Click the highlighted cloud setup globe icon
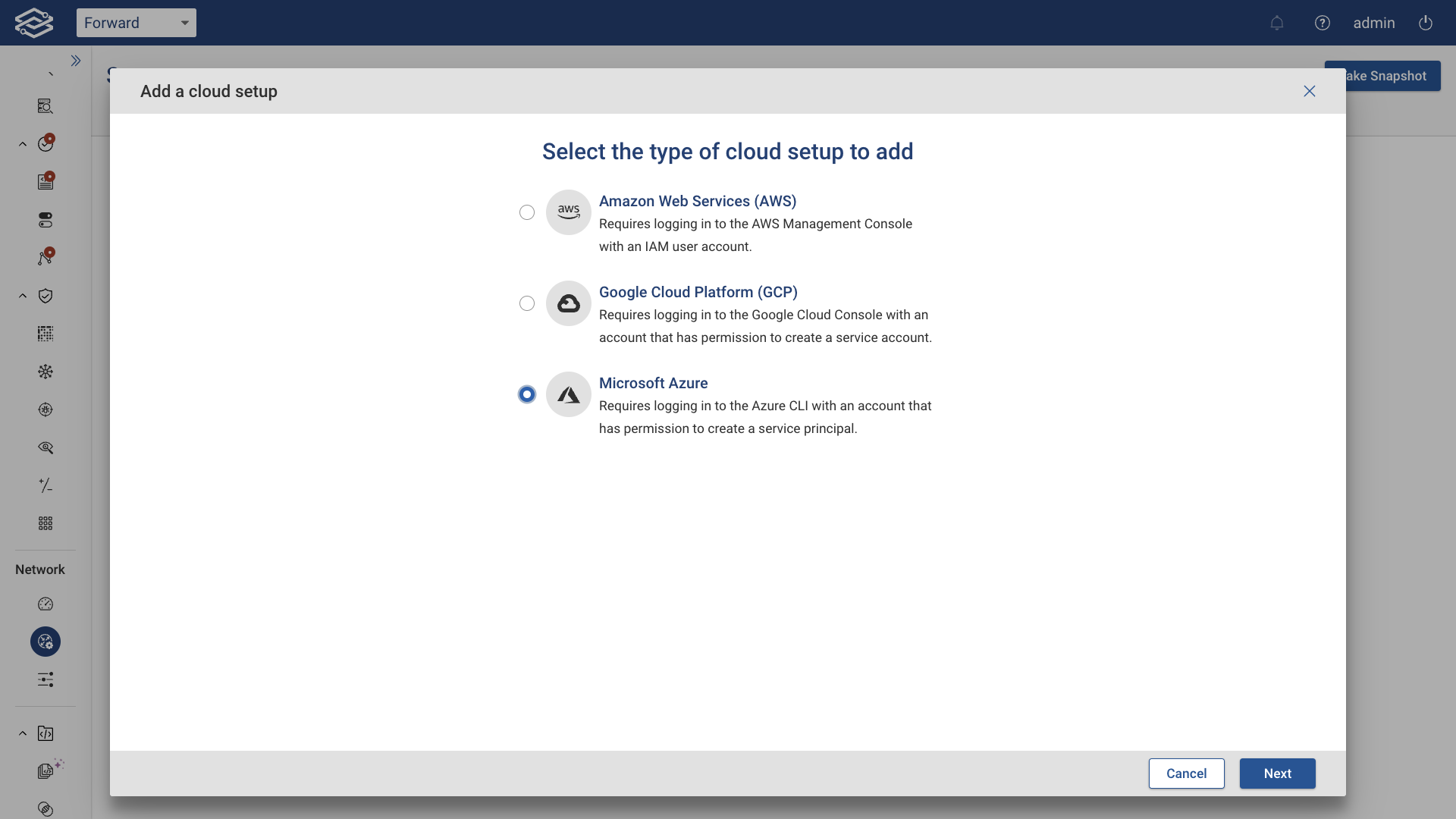The image size is (1456, 819). (x=45, y=642)
